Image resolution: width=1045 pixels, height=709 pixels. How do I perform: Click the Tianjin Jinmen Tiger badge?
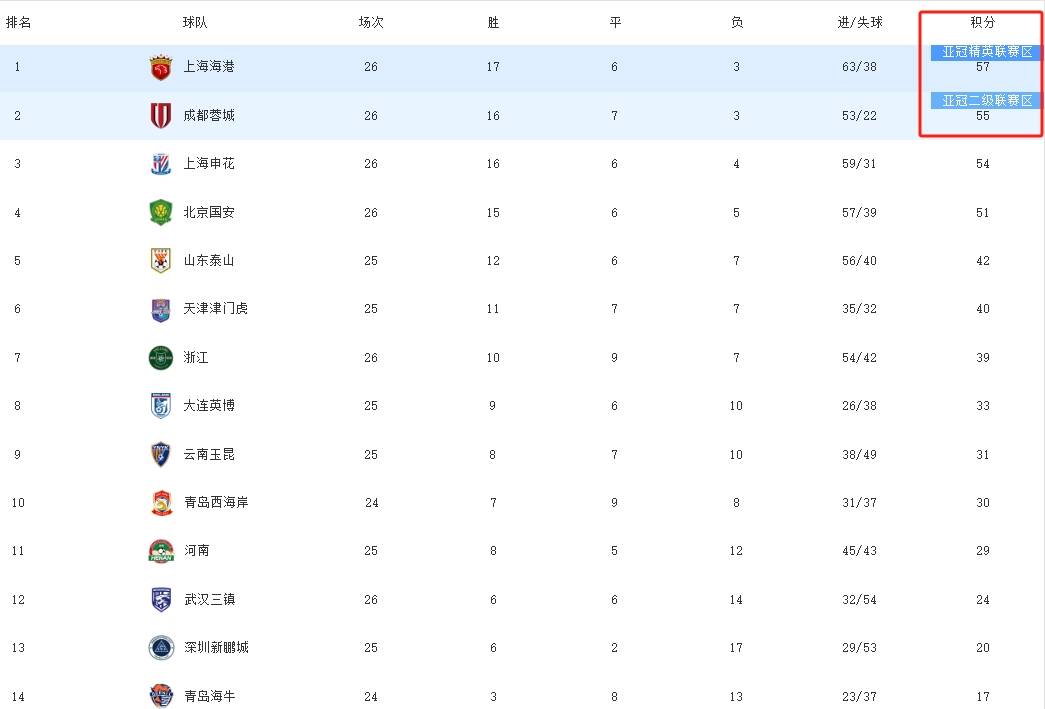click(160, 309)
